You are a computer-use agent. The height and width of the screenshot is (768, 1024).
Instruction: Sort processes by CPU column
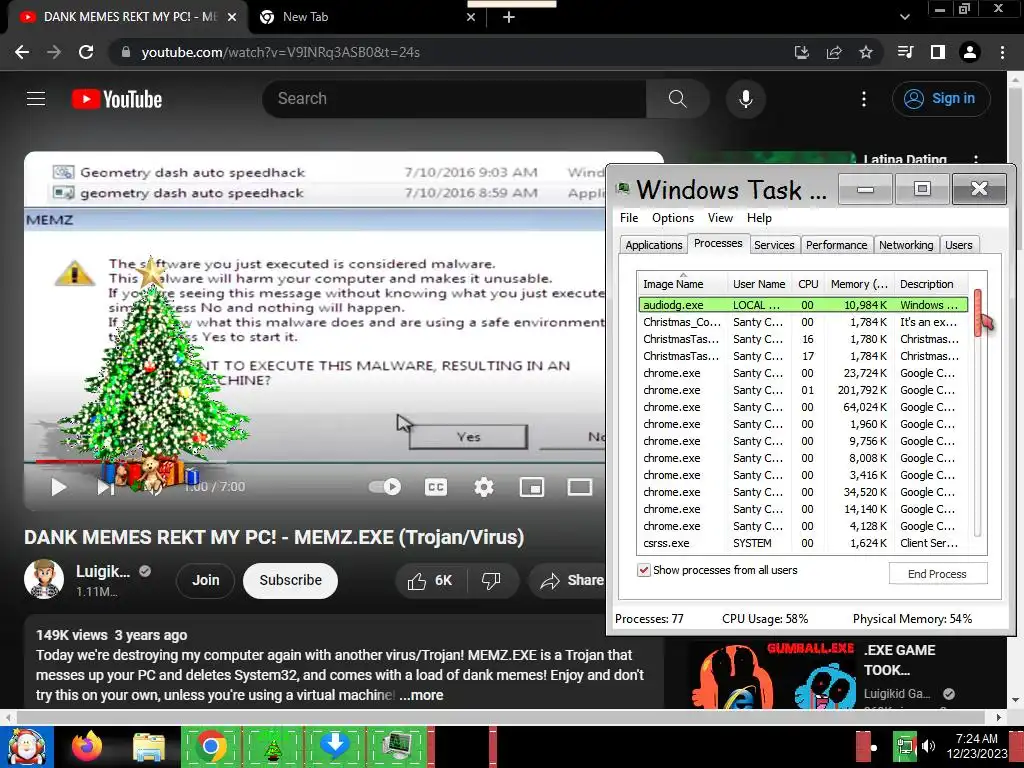808,284
